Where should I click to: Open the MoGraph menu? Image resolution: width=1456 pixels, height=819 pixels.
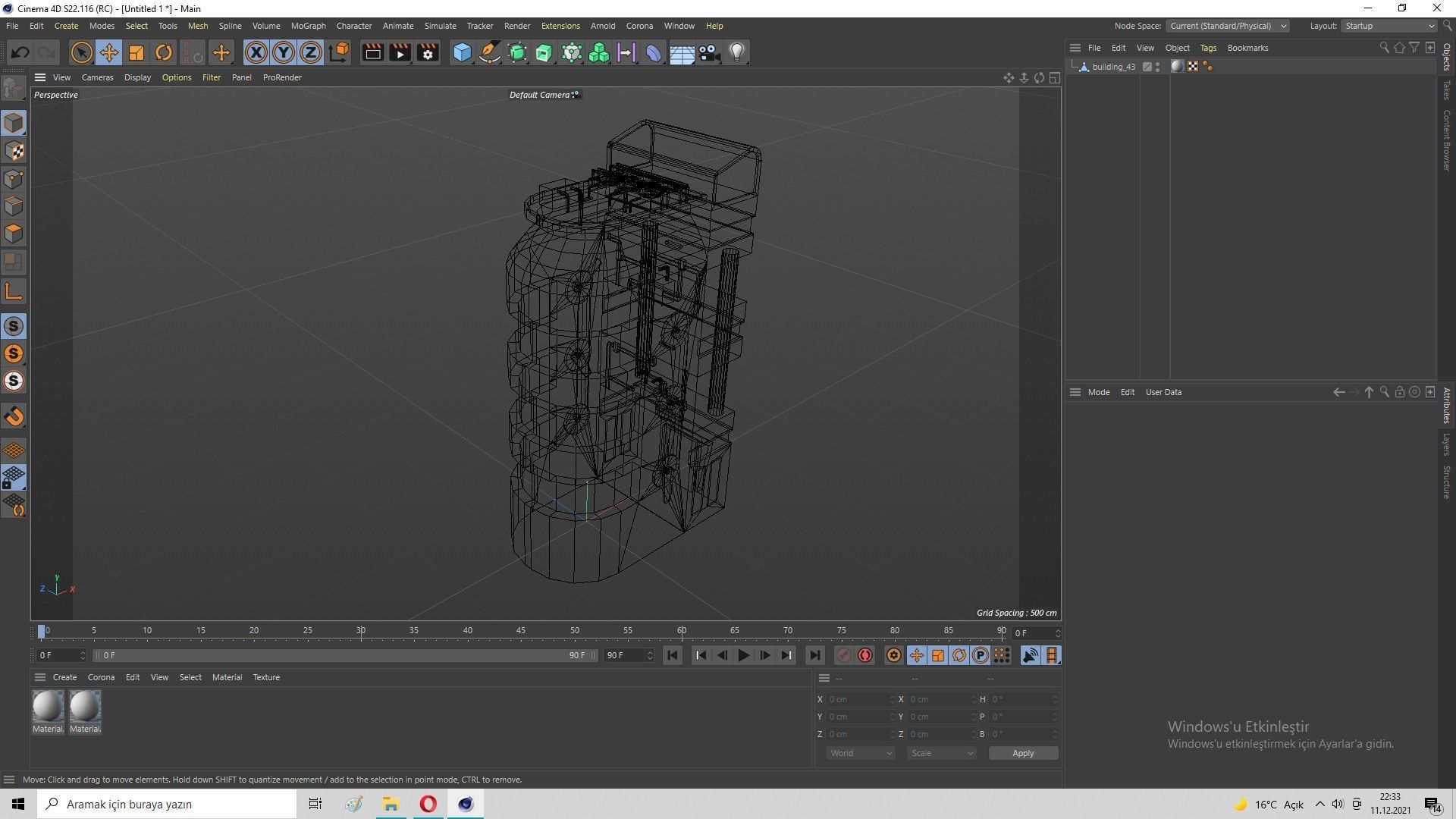[x=308, y=26]
